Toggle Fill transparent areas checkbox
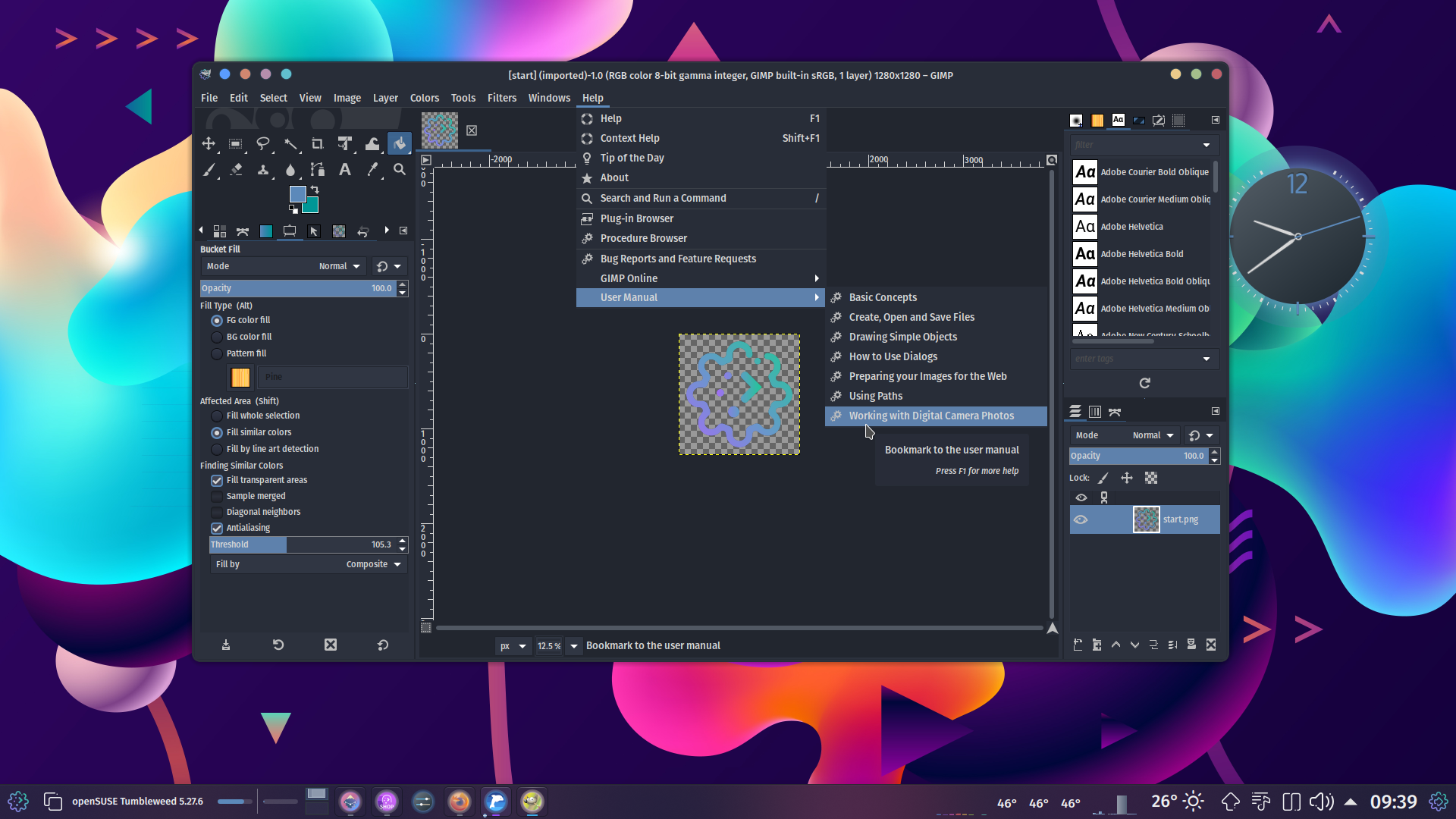The height and width of the screenshot is (819, 1456). [217, 481]
